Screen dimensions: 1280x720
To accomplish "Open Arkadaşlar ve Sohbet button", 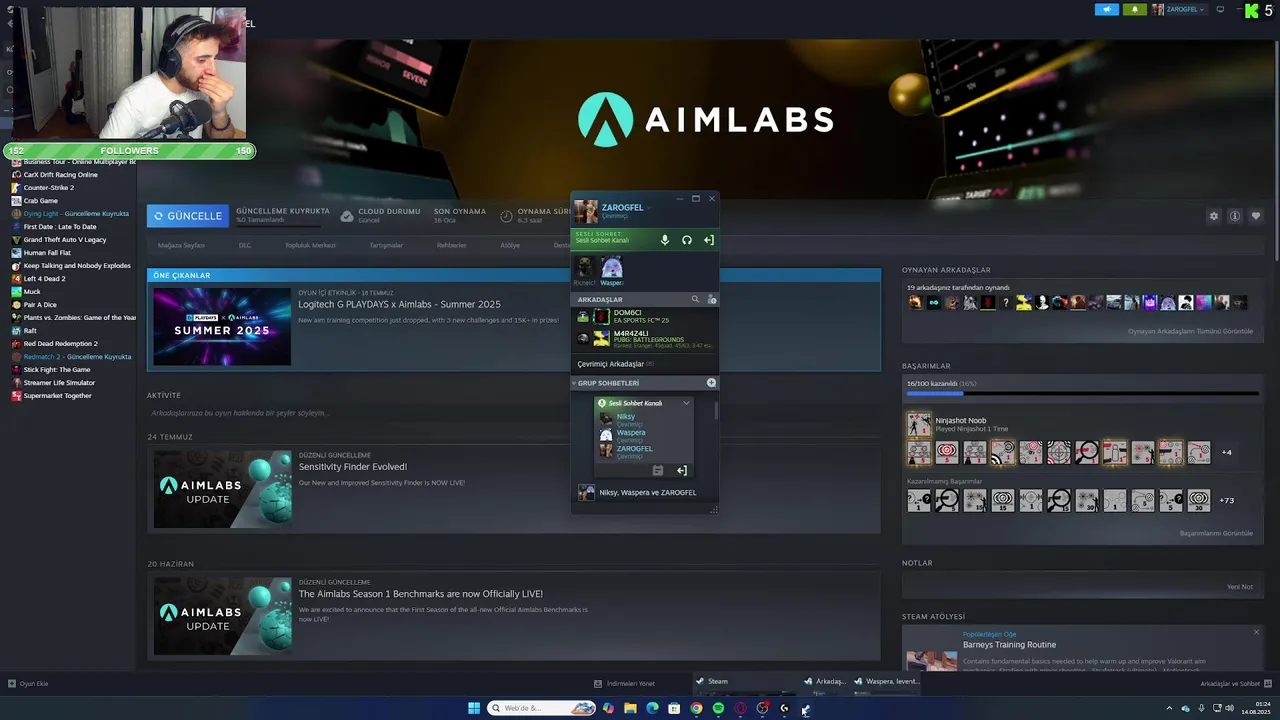I will click(1234, 684).
